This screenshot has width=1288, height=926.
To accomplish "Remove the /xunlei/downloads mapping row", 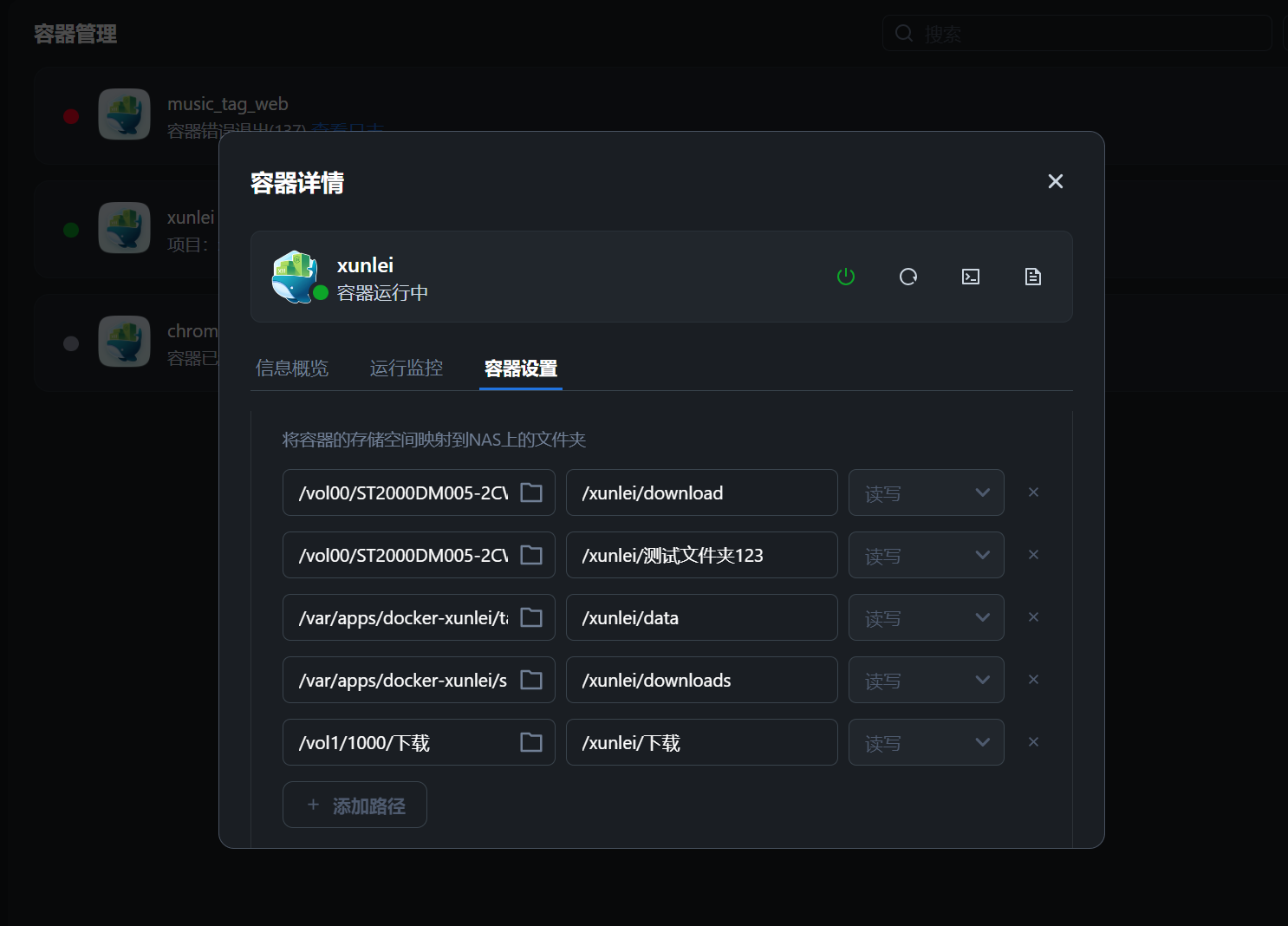I will pos(1033,680).
